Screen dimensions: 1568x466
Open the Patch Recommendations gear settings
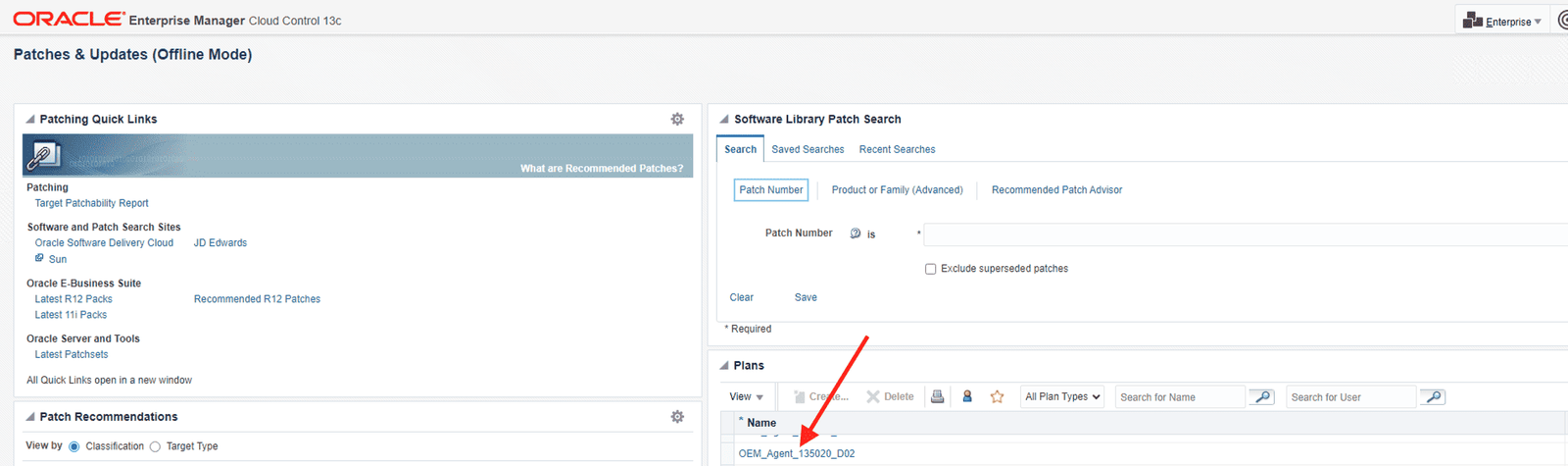(677, 417)
